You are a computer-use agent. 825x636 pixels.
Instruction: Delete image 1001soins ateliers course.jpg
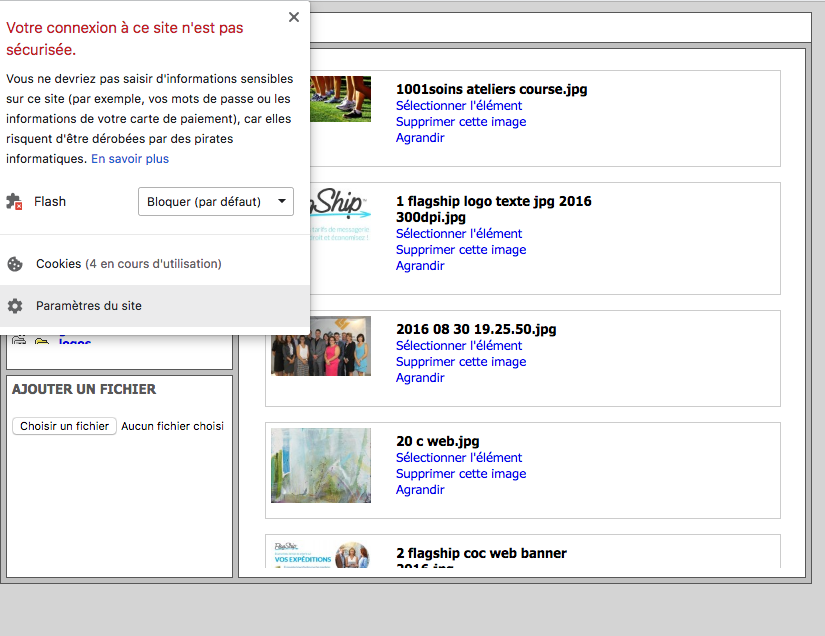[461, 122]
